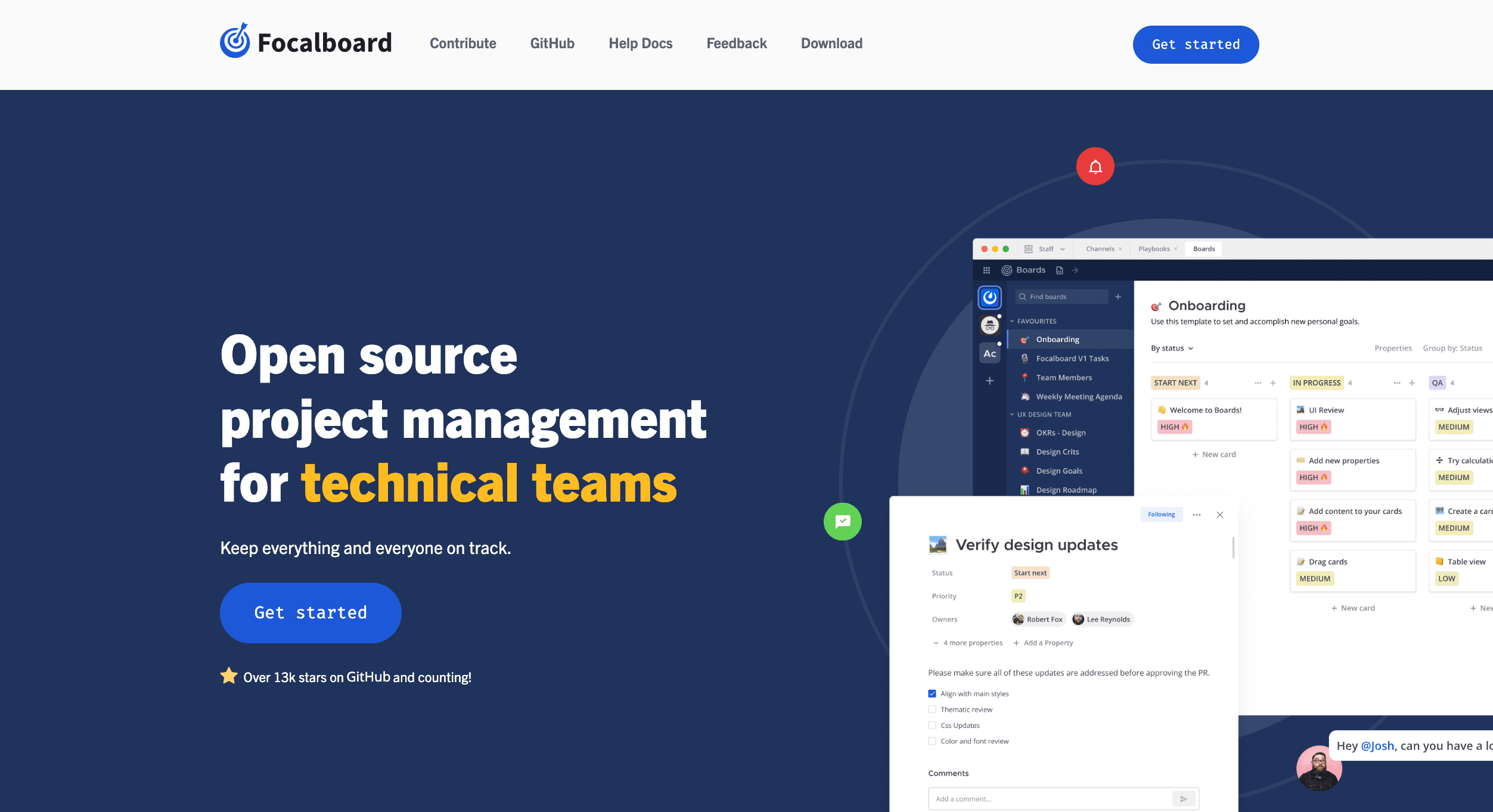This screenshot has height=812, width=1493.
Task: Open the Contribute nav item
Action: (463, 43)
